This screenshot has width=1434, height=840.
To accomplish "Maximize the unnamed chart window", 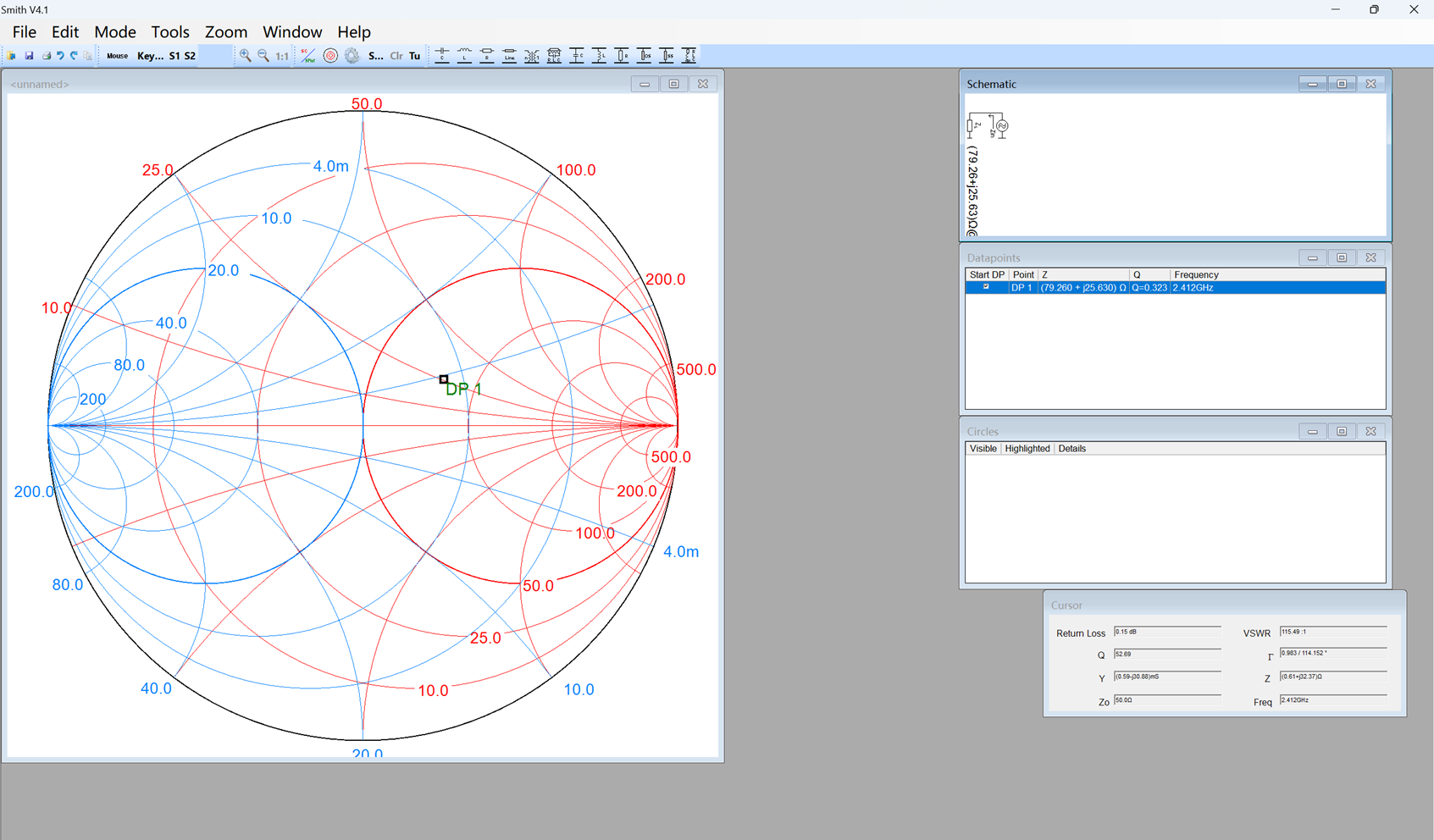I will click(x=674, y=84).
